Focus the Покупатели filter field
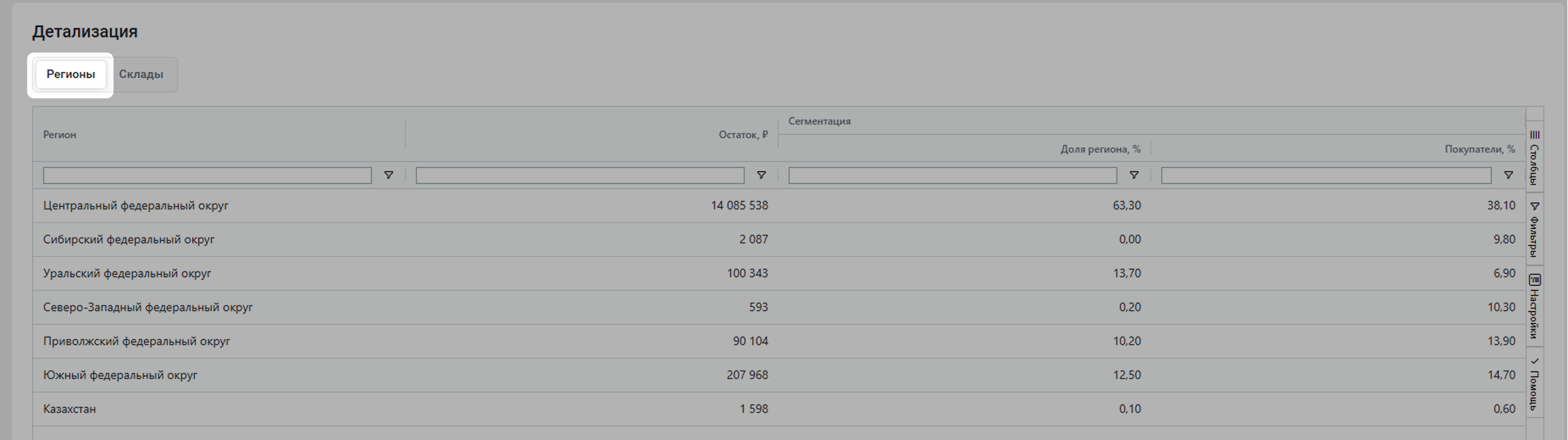 [1326, 175]
